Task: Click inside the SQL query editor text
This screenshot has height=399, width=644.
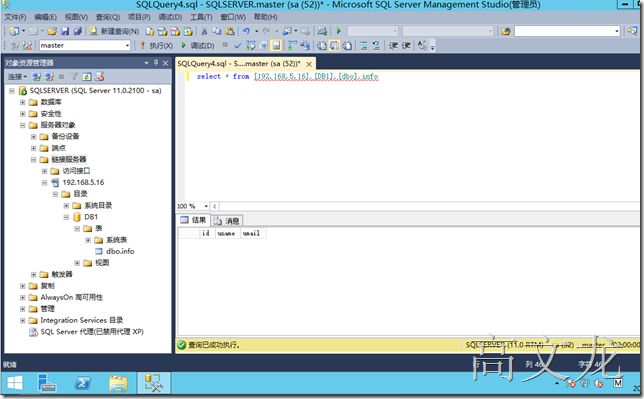Action: (x=288, y=76)
